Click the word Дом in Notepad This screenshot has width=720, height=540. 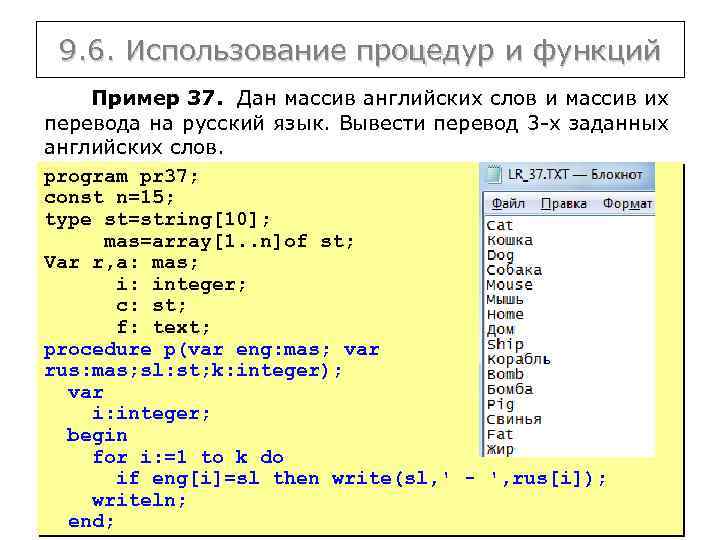[x=500, y=330]
